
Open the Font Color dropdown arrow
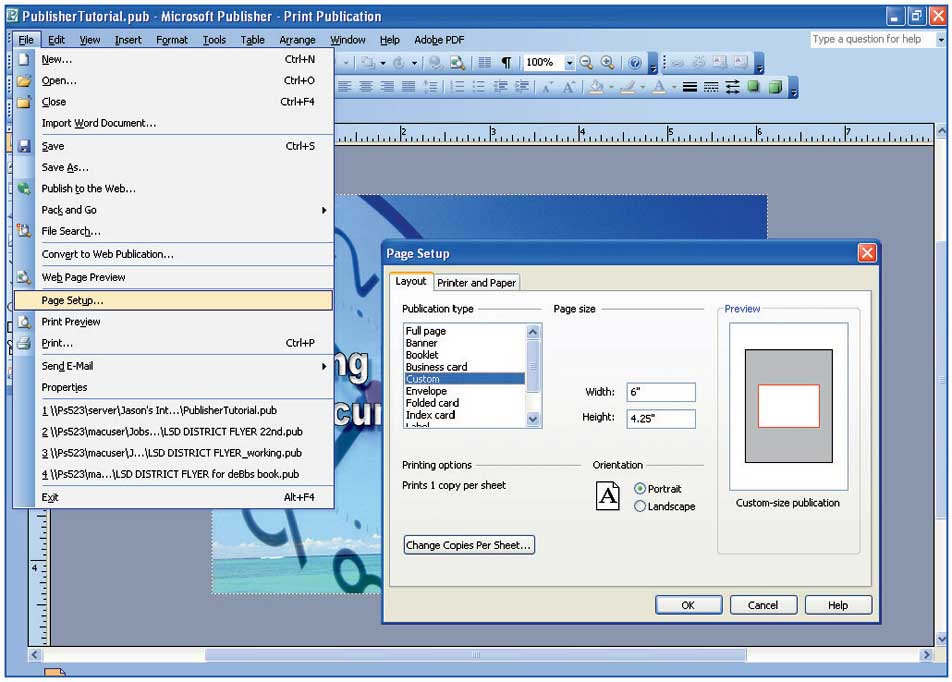(674, 87)
